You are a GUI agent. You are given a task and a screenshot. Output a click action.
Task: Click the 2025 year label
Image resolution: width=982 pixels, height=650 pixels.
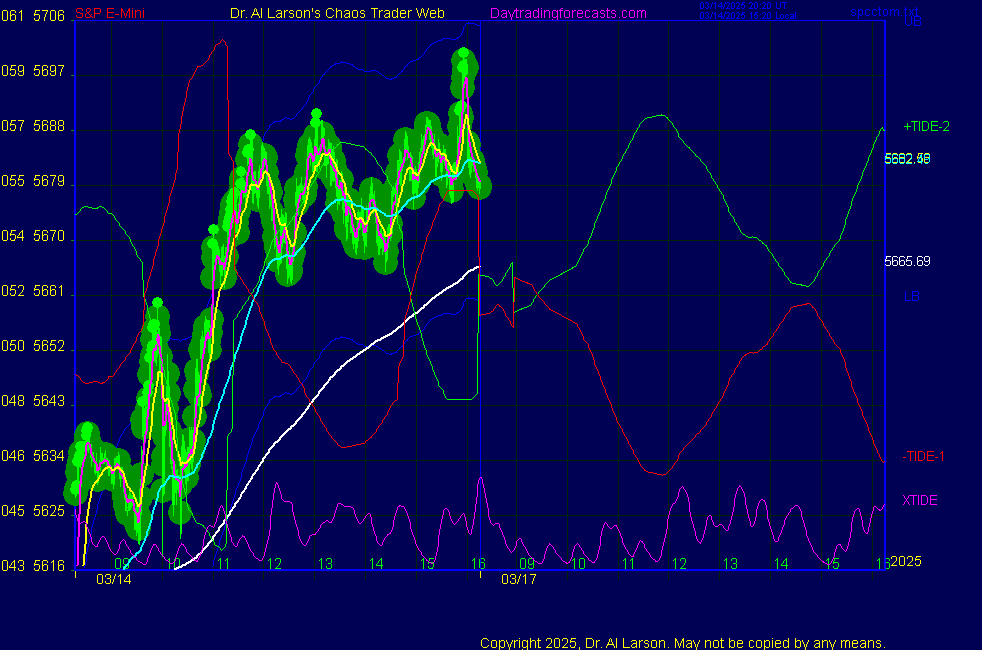tap(906, 561)
